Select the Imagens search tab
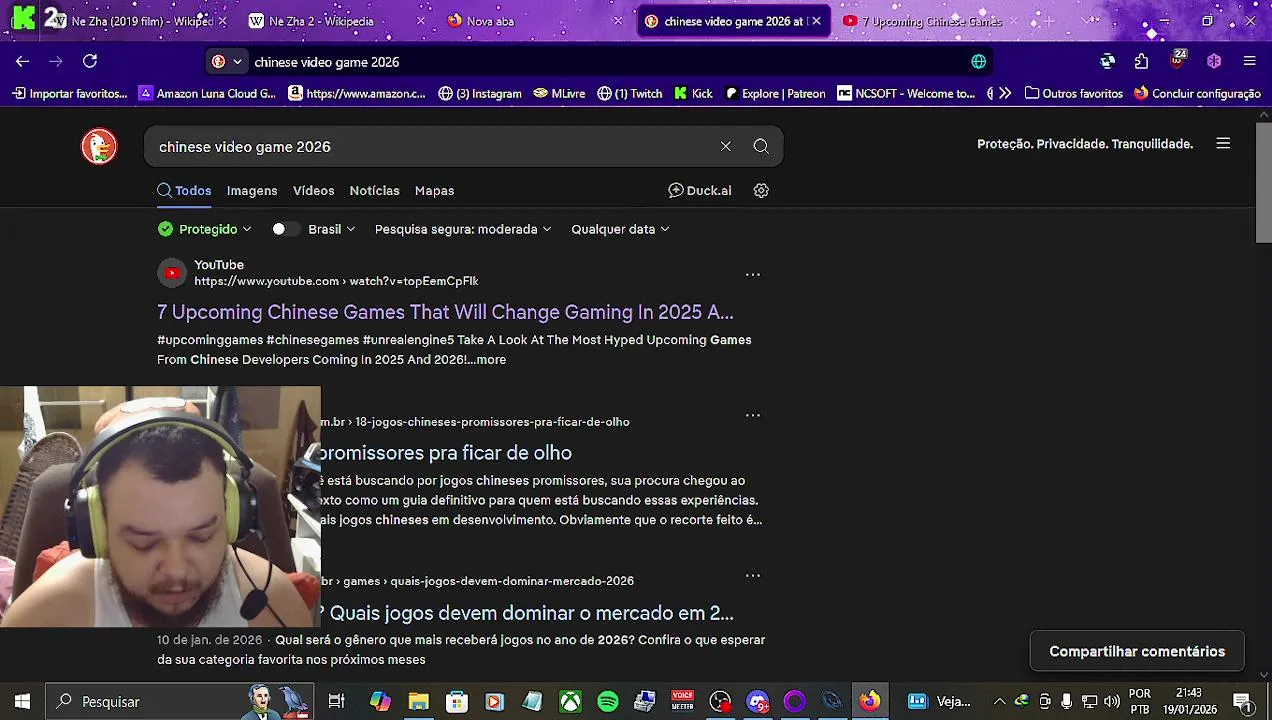Viewport: 1272px width, 720px height. pos(252,190)
